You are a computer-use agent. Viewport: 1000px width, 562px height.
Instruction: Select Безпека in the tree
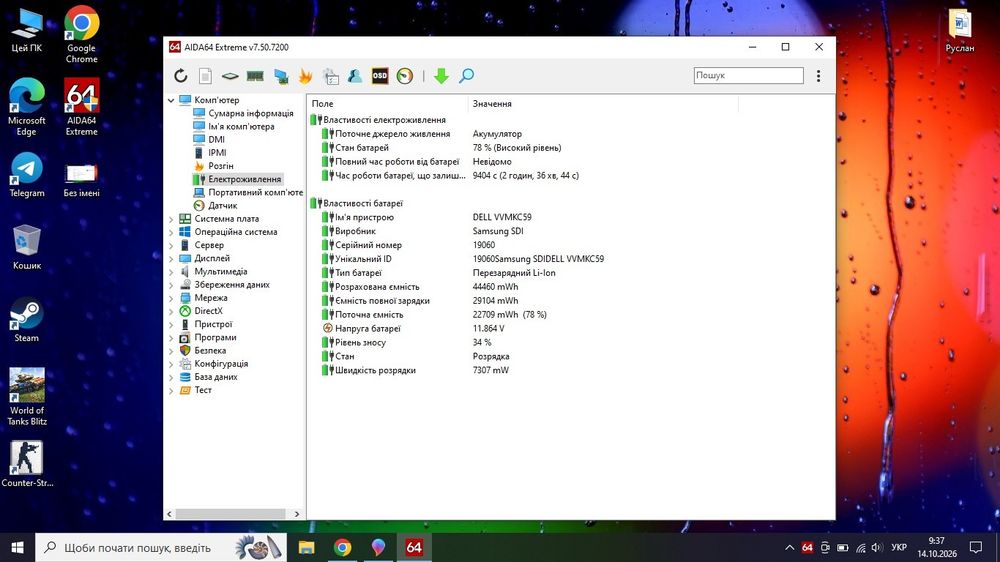[x=210, y=350]
